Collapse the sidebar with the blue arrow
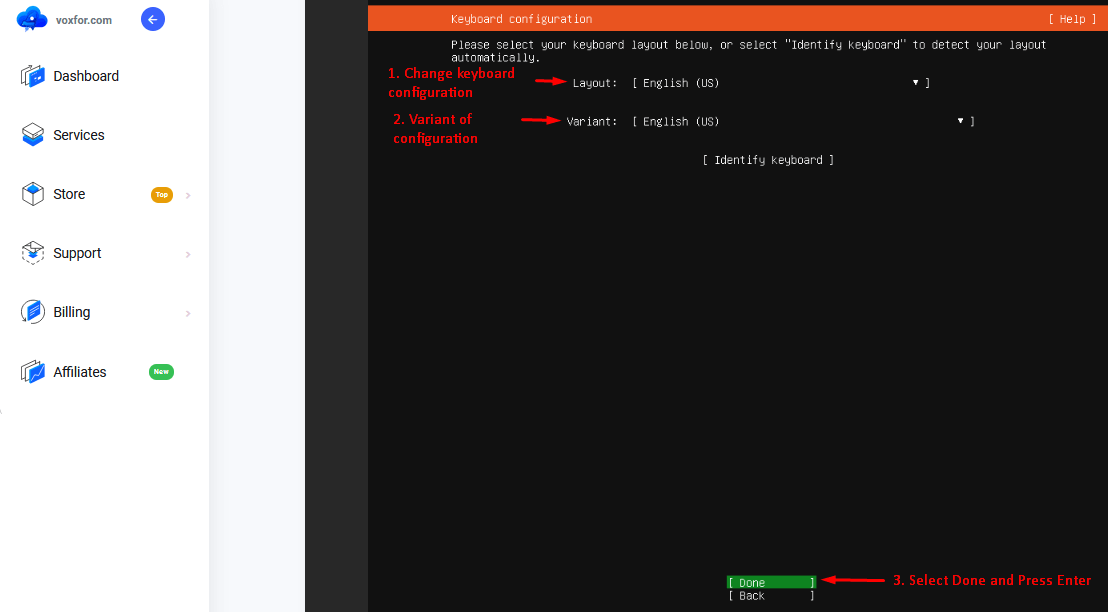The height and width of the screenshot is (612, 1108). tap(152, 18)
